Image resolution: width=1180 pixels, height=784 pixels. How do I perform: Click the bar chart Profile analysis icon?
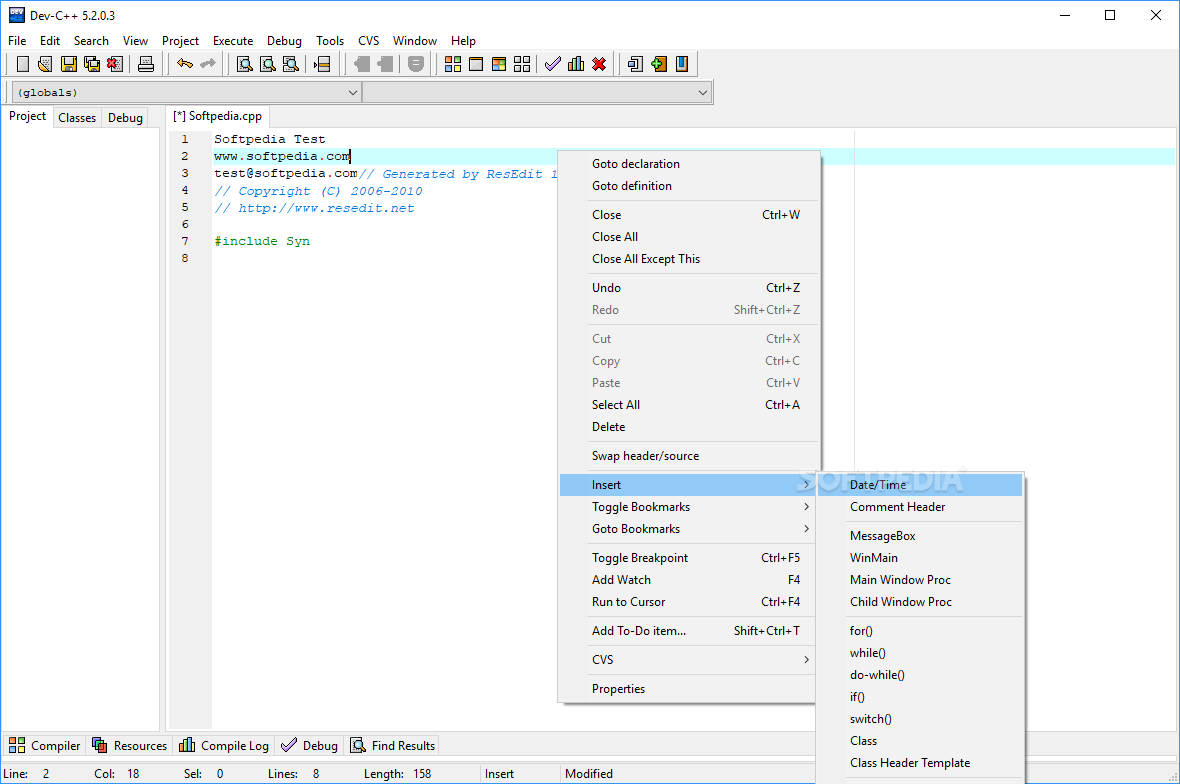point(576,64)
